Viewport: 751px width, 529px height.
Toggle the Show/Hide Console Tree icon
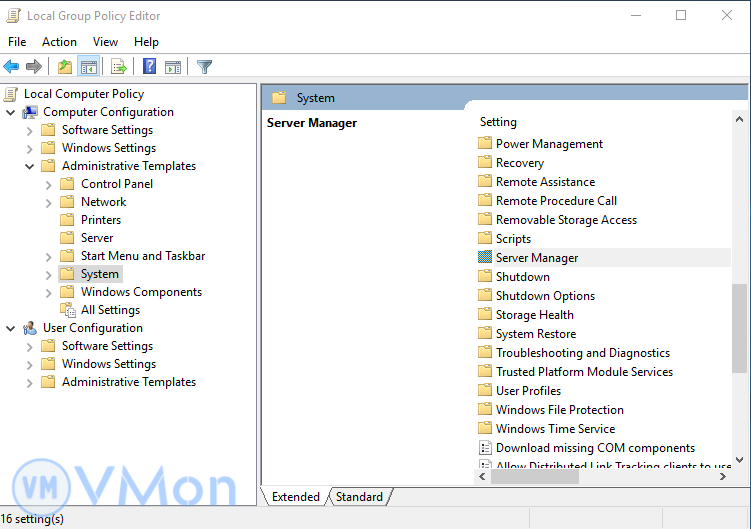[x=89, y=67]
